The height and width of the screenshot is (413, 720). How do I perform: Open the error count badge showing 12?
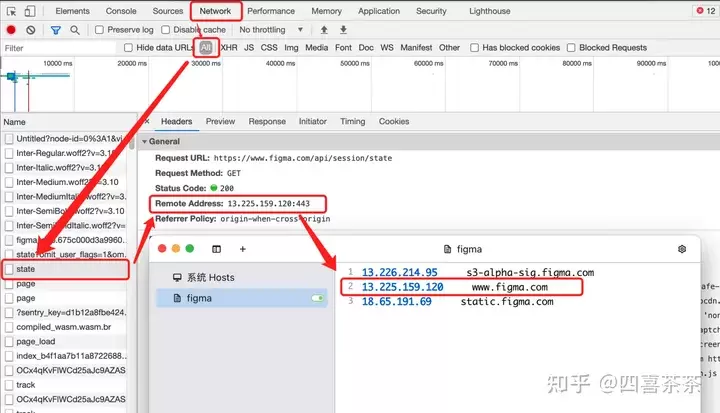706,11
